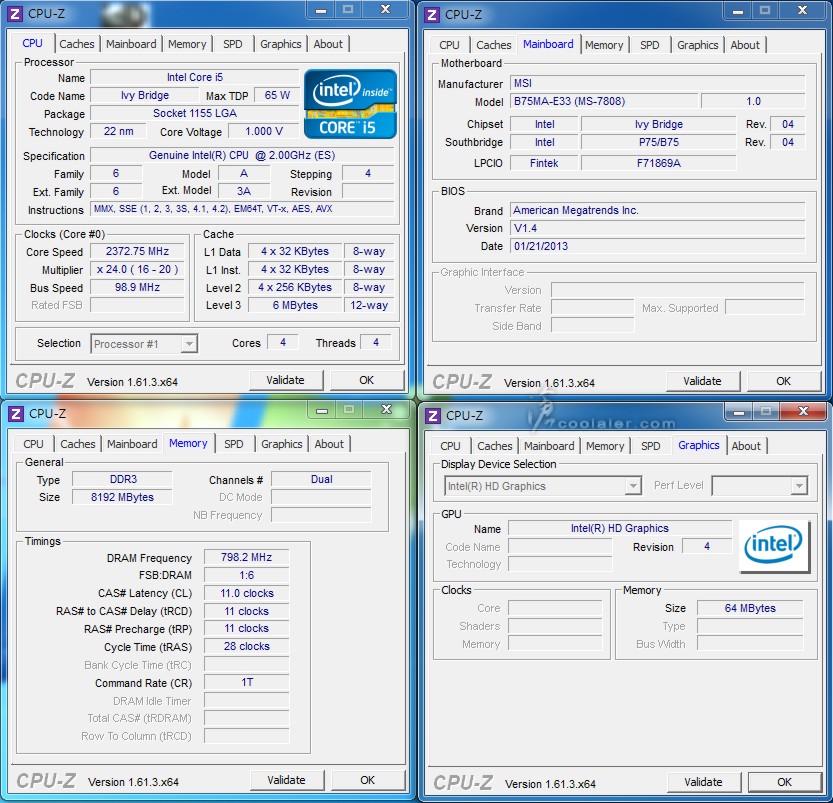Click the BIOS Version field 'V1.4'

click(x=657, y=228)
